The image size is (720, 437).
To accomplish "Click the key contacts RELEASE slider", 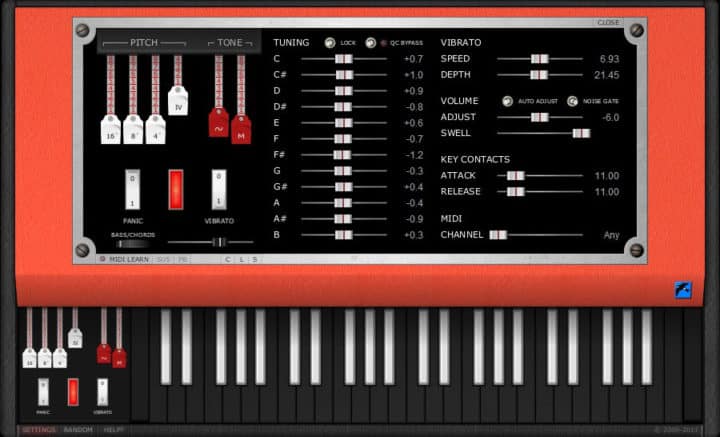I will pyautogui.click(x=540, y=192).
